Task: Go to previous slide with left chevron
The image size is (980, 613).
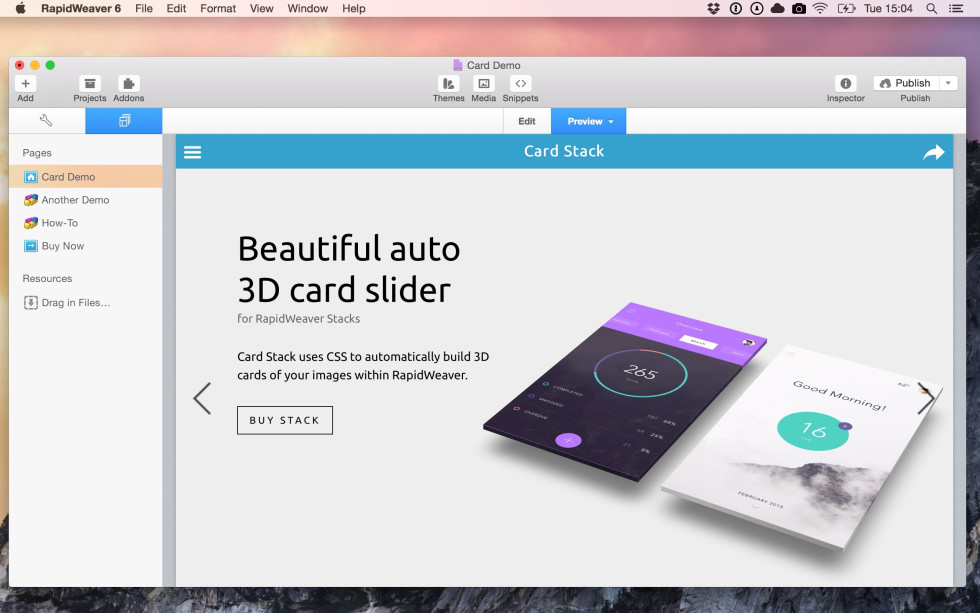Action: [202, 398]
